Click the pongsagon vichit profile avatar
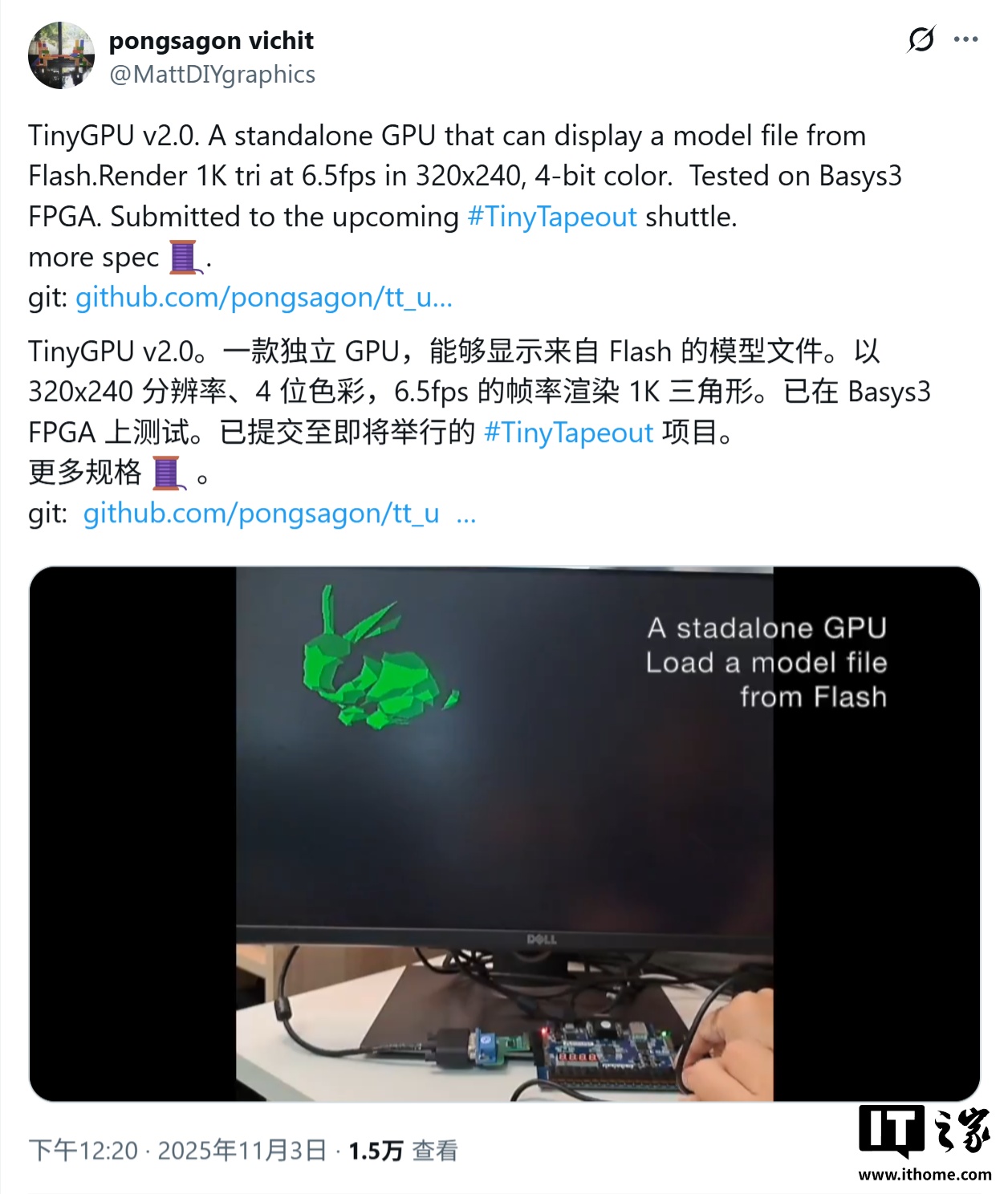The height and width of the screenshot is (1194, 1008). pos(62,55)
